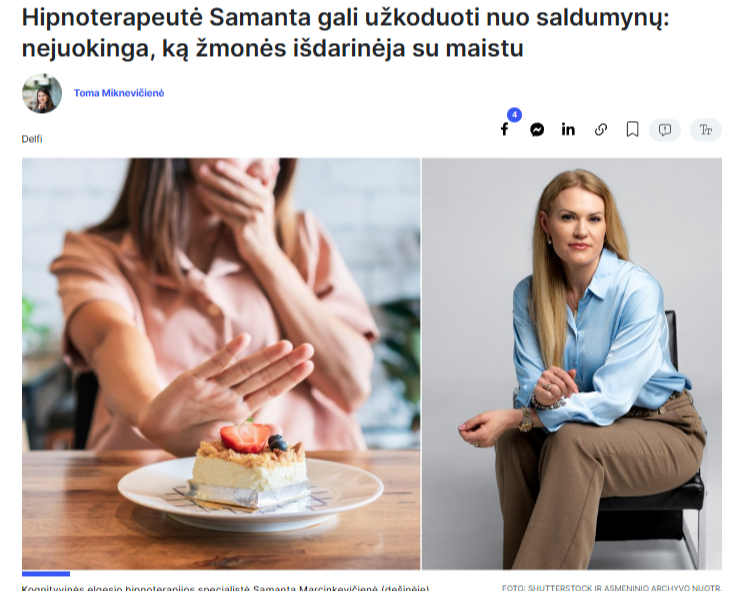The image size is (739, 591).
Task: Share the article on LinkedIn
Action: 568,129
